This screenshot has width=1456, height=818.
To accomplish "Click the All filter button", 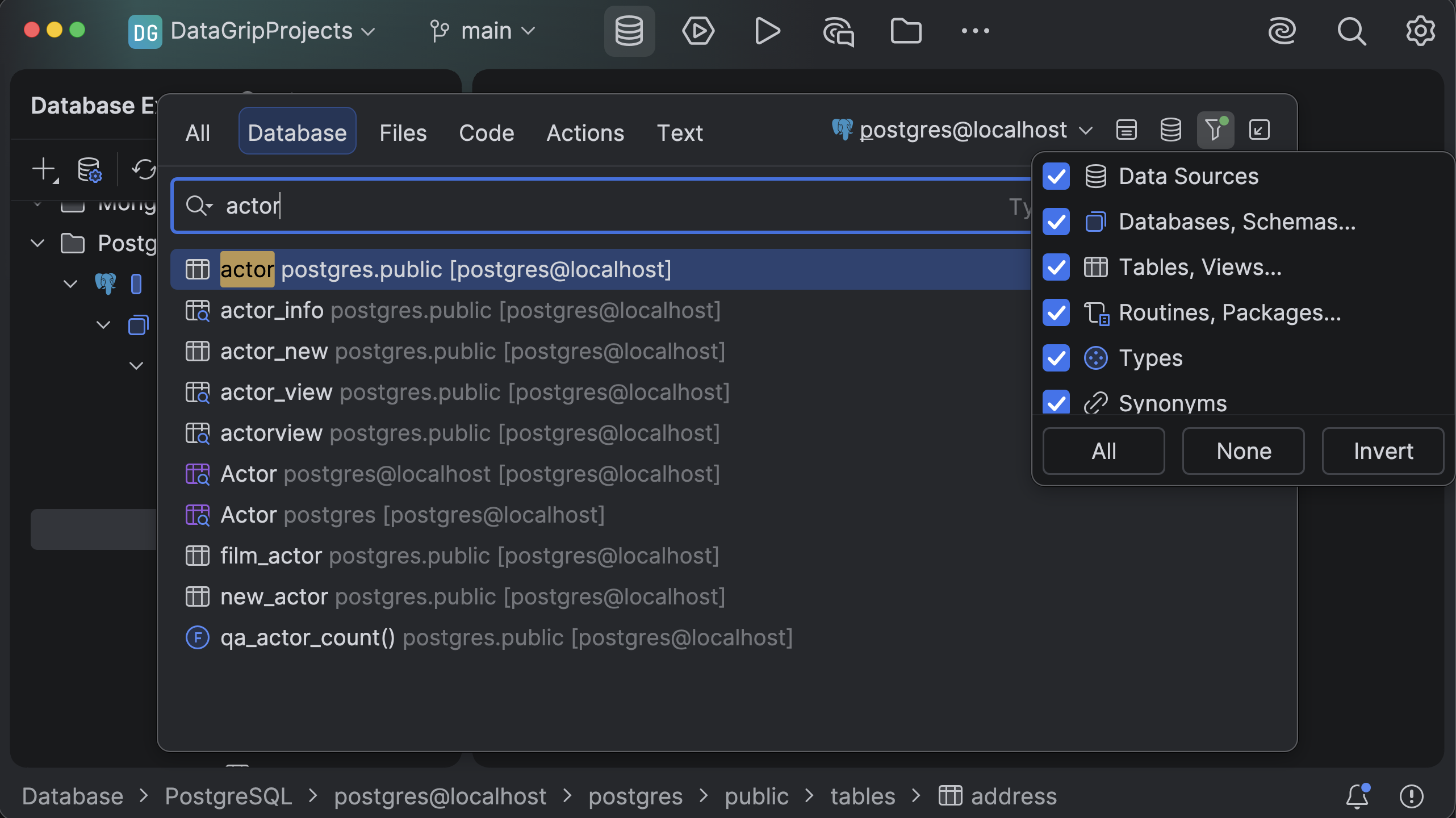I will tap(1104, 451).
